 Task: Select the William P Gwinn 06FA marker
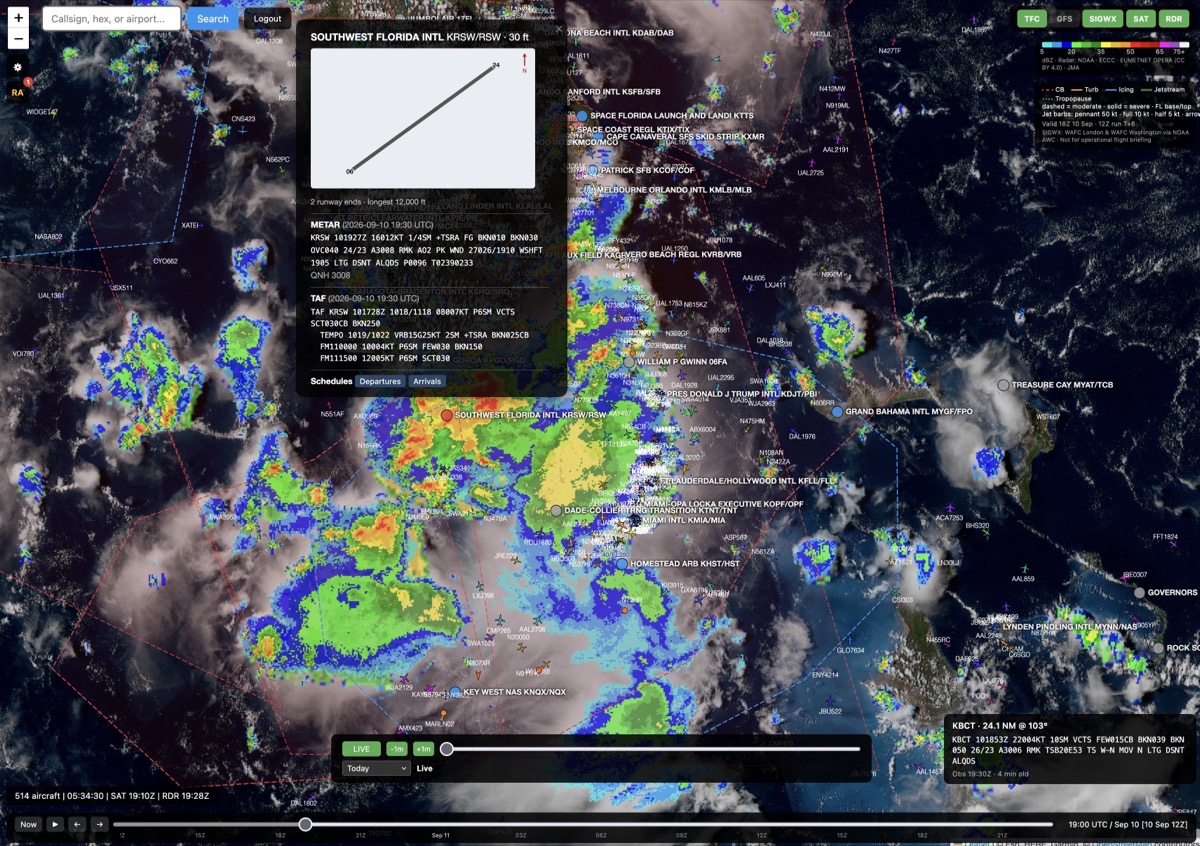[629, 361]
